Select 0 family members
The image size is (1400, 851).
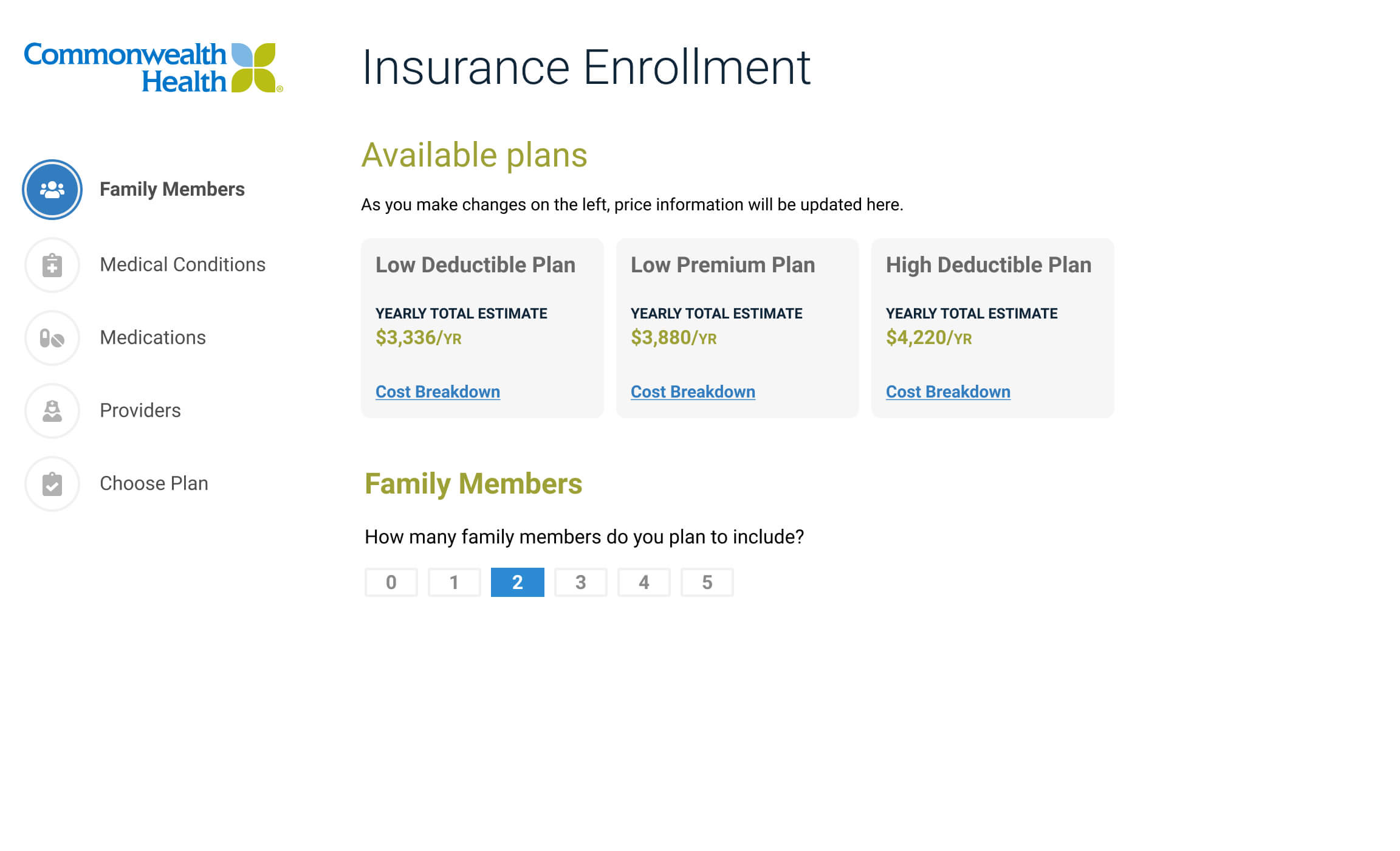(391, 582)
